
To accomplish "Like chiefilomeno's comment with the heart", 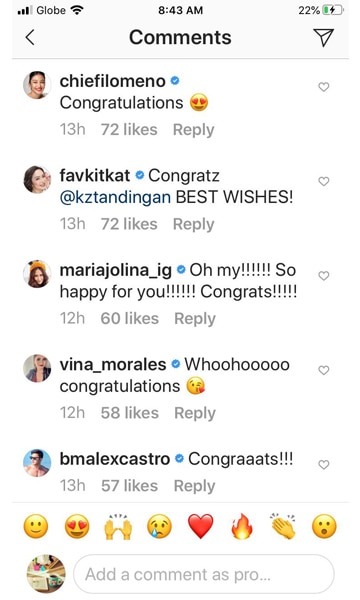I will pos(324,87).
